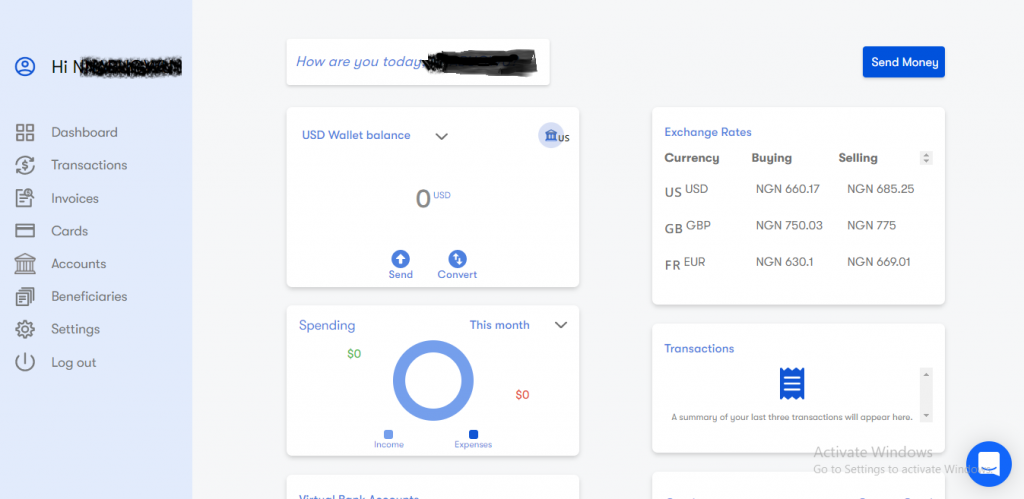
Task: Click GBP buying rate NGN 750.03
Action: click(789, 225)
